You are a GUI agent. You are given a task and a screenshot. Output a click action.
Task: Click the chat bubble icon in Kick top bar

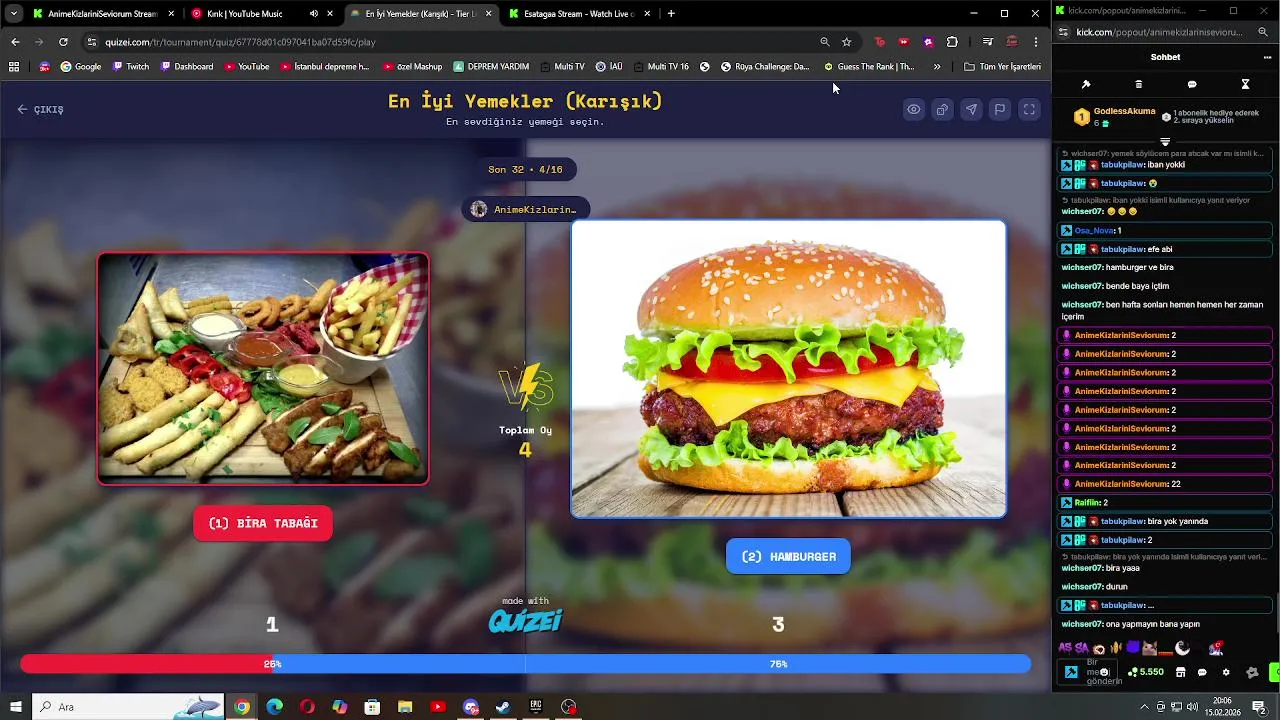tap(1192, 84)
